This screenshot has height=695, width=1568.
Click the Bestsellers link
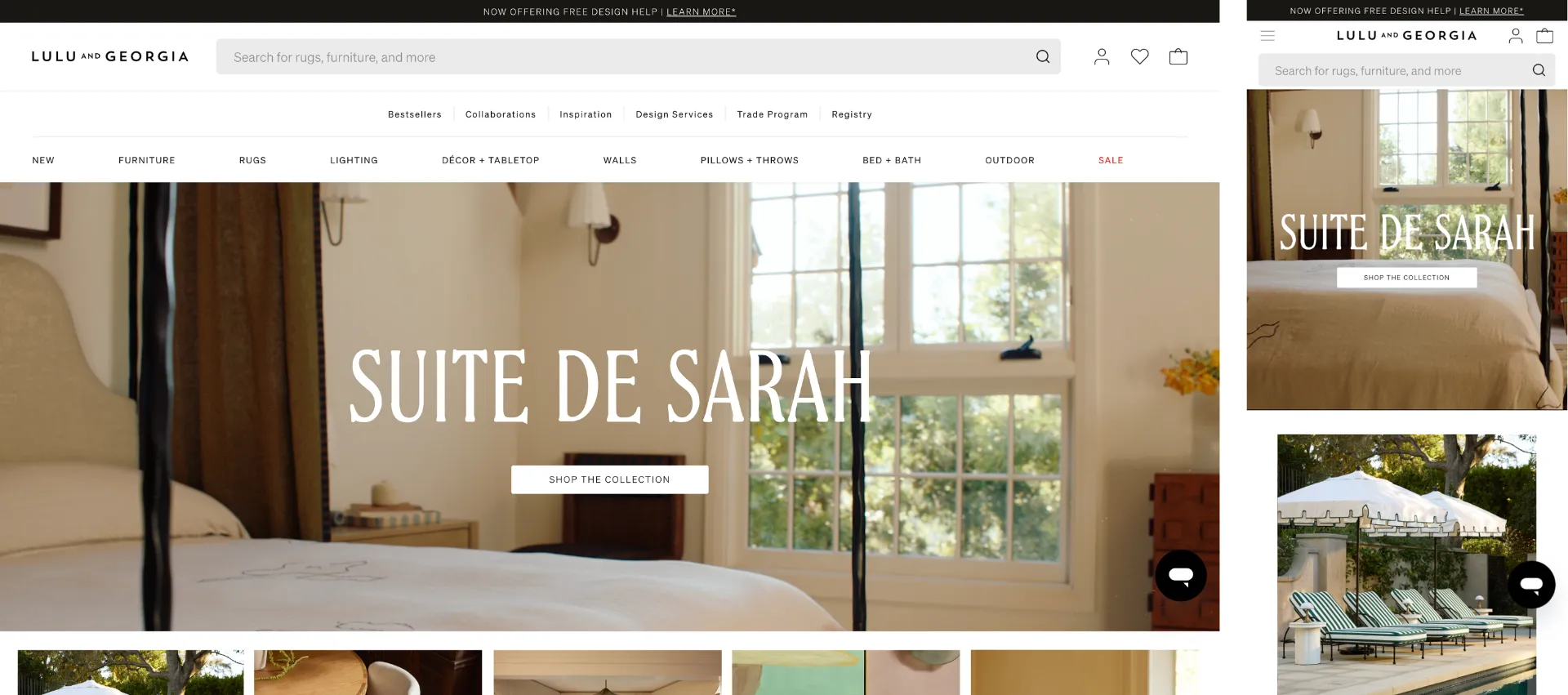tap(414, 115)
